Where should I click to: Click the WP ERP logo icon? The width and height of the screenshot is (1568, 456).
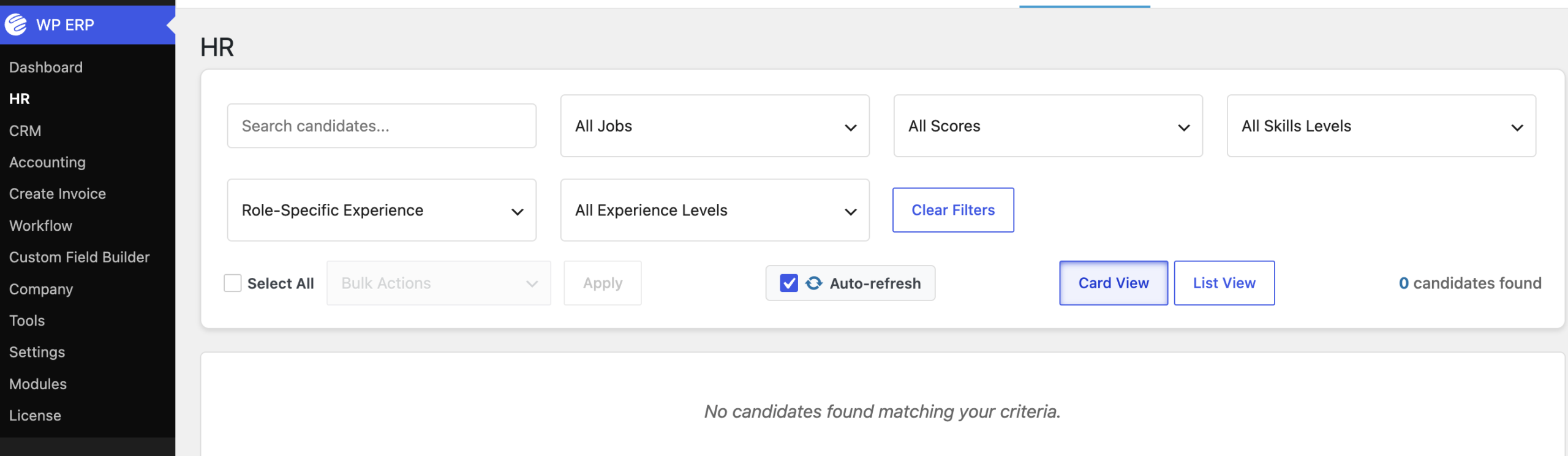tap(16, 24)
